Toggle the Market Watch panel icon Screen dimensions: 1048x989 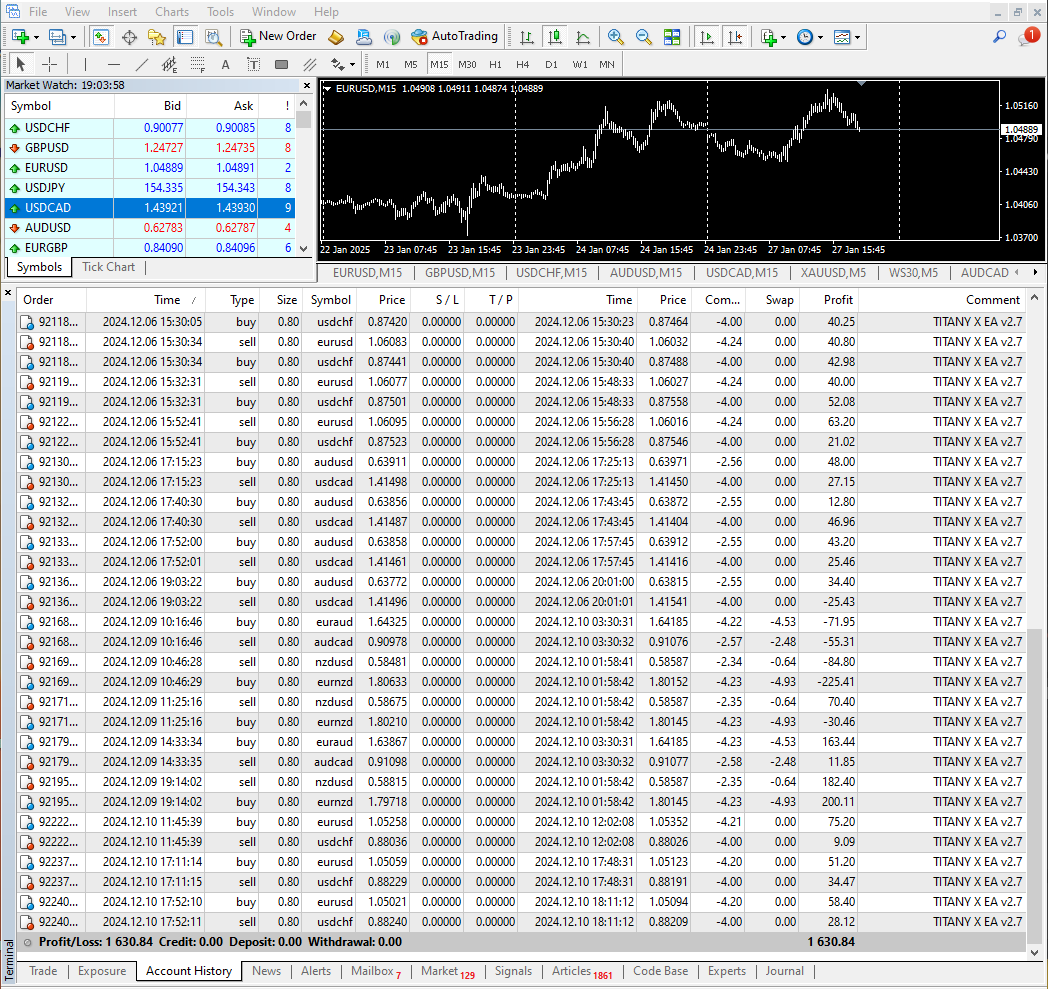[101, 37]
